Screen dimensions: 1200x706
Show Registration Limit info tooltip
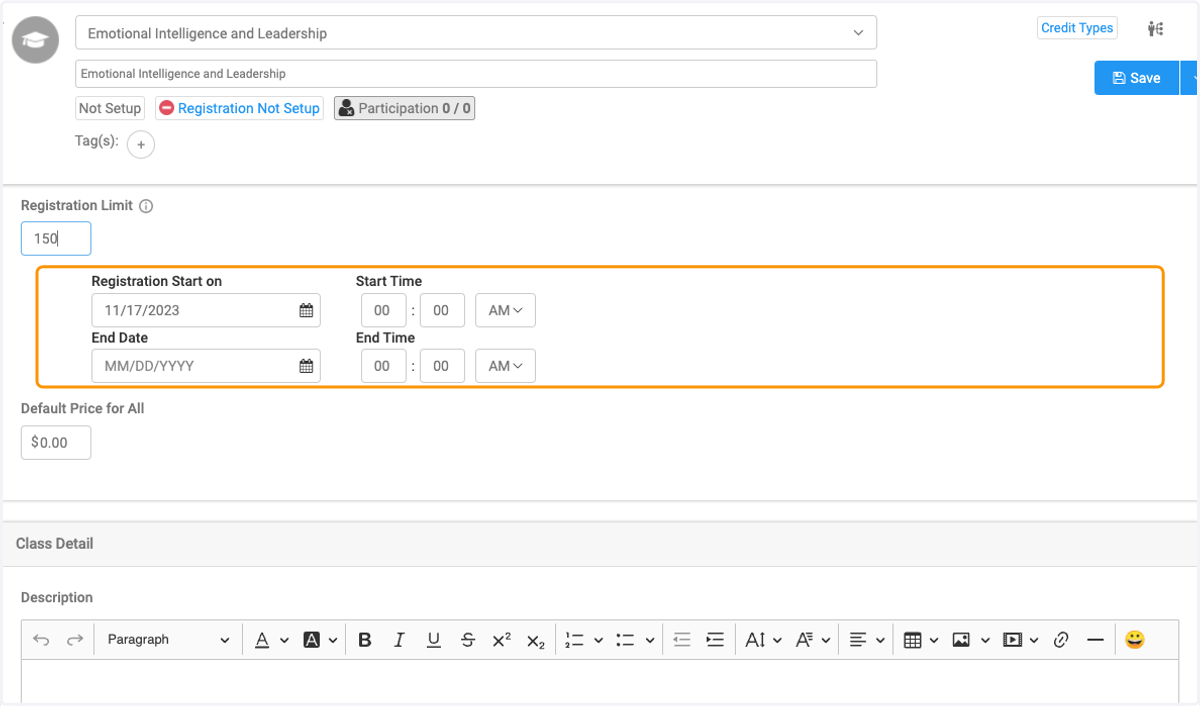coord(146,206)
